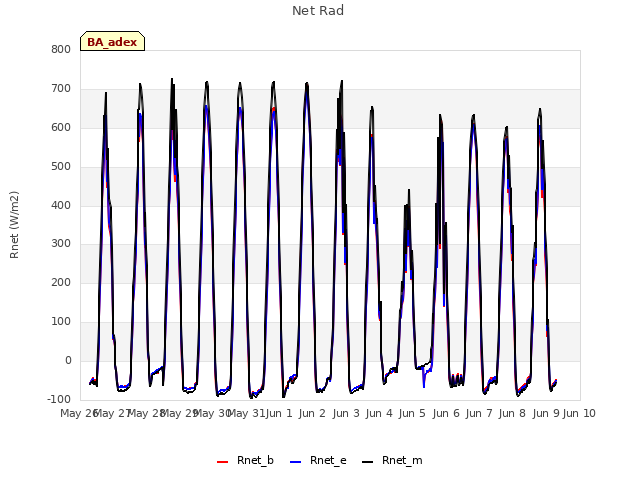Select the Rnet_b legend entry
Screen dimensions: 640x480
coord(245,460)
